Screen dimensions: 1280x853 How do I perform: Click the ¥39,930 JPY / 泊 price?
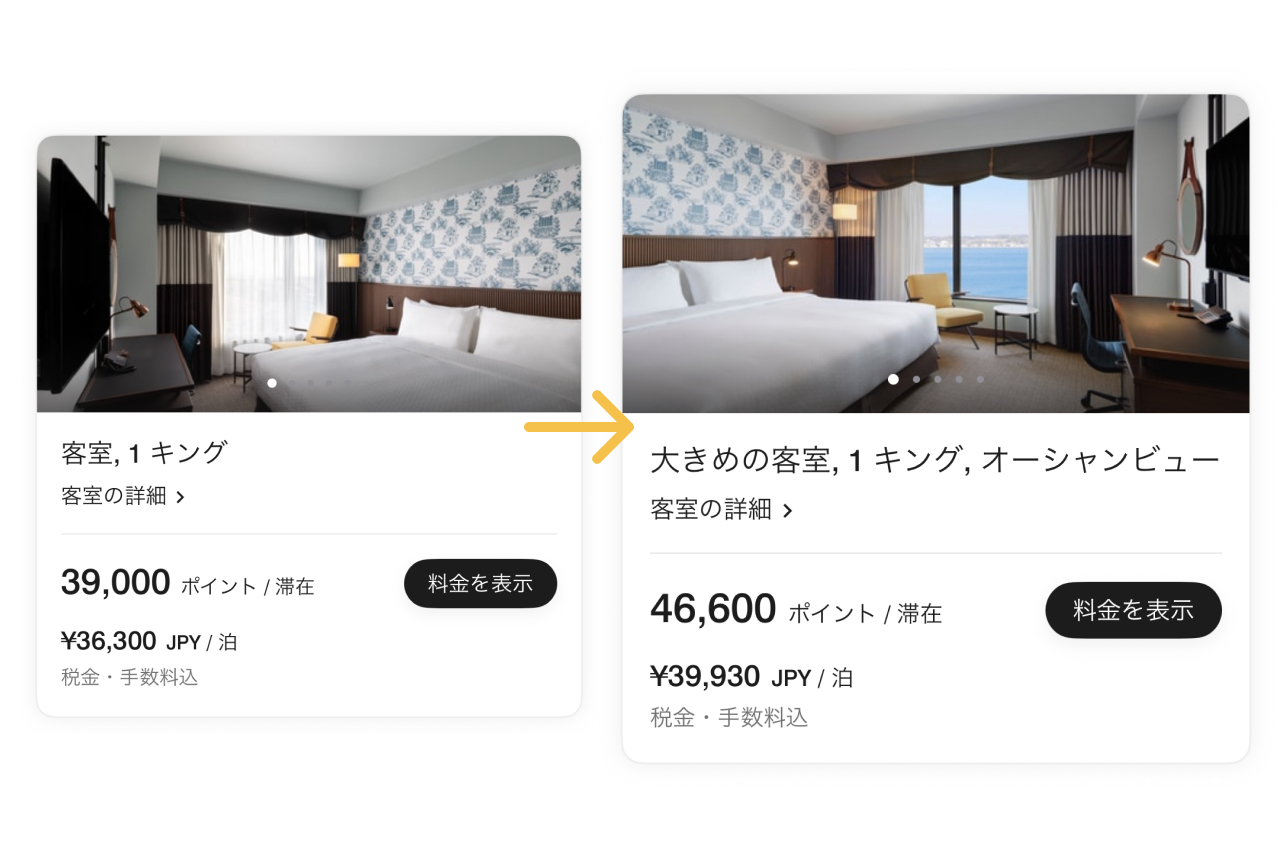click(x=751, y=677)
